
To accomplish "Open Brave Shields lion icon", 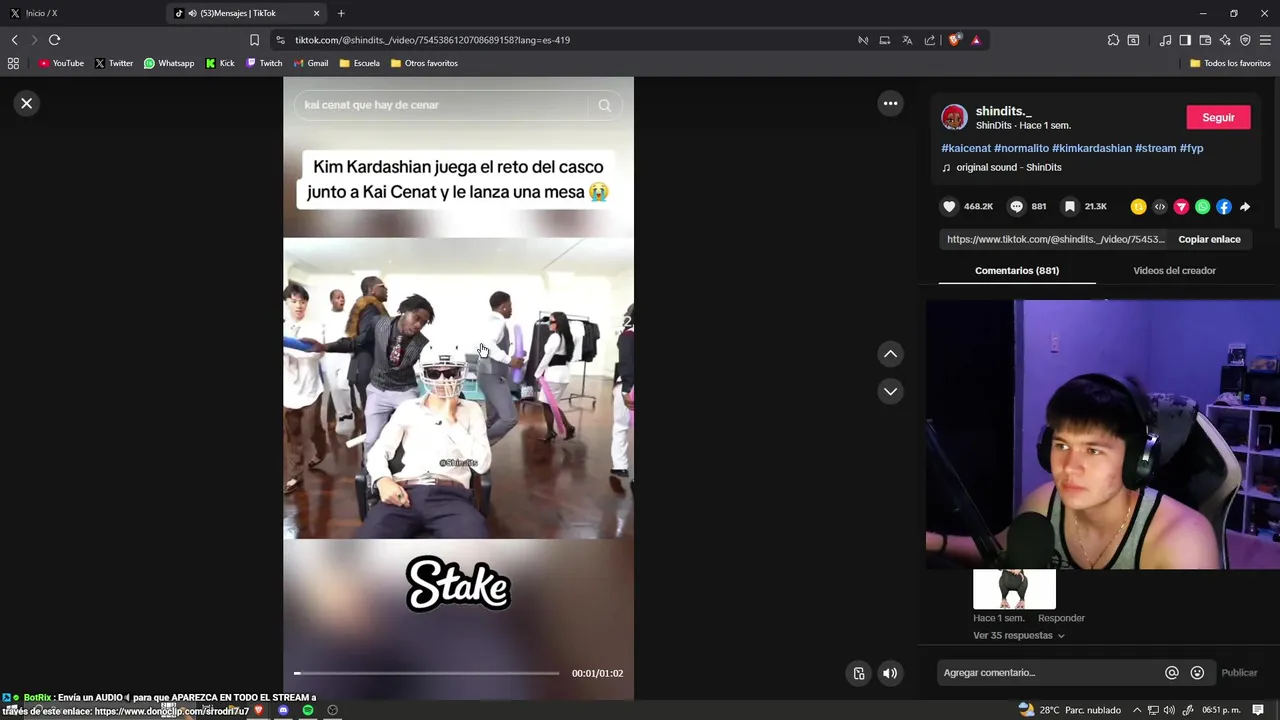I will [x=954, y=40].
